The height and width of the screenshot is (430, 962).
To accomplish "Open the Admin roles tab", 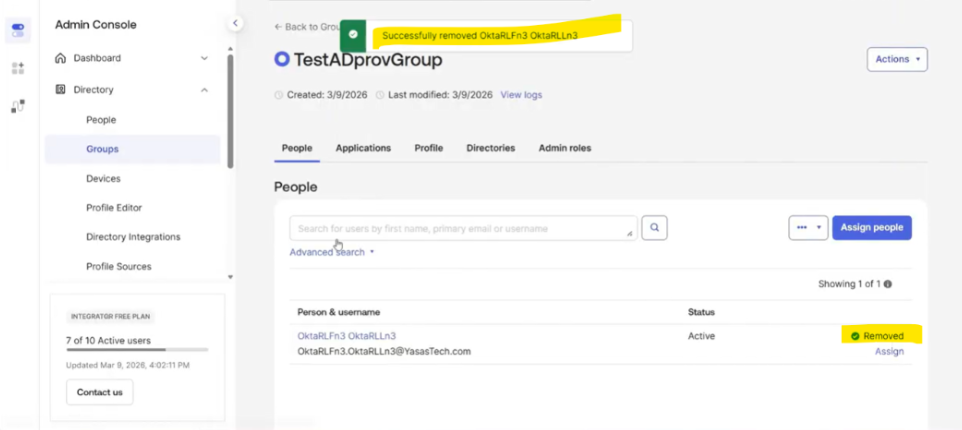I will pos(565,148).
